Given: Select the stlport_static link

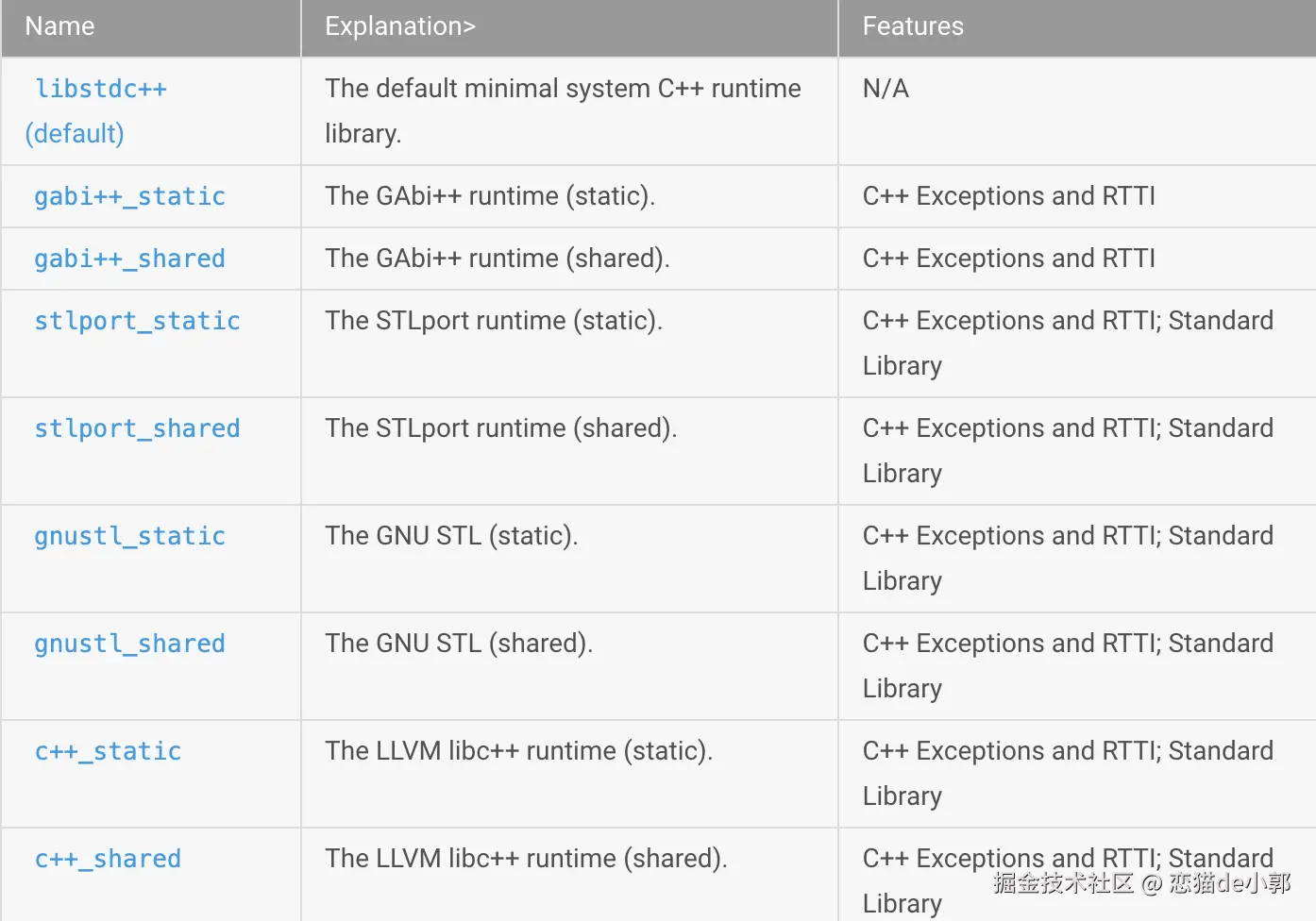Looking at the screenshot, I should coord(137,321).
